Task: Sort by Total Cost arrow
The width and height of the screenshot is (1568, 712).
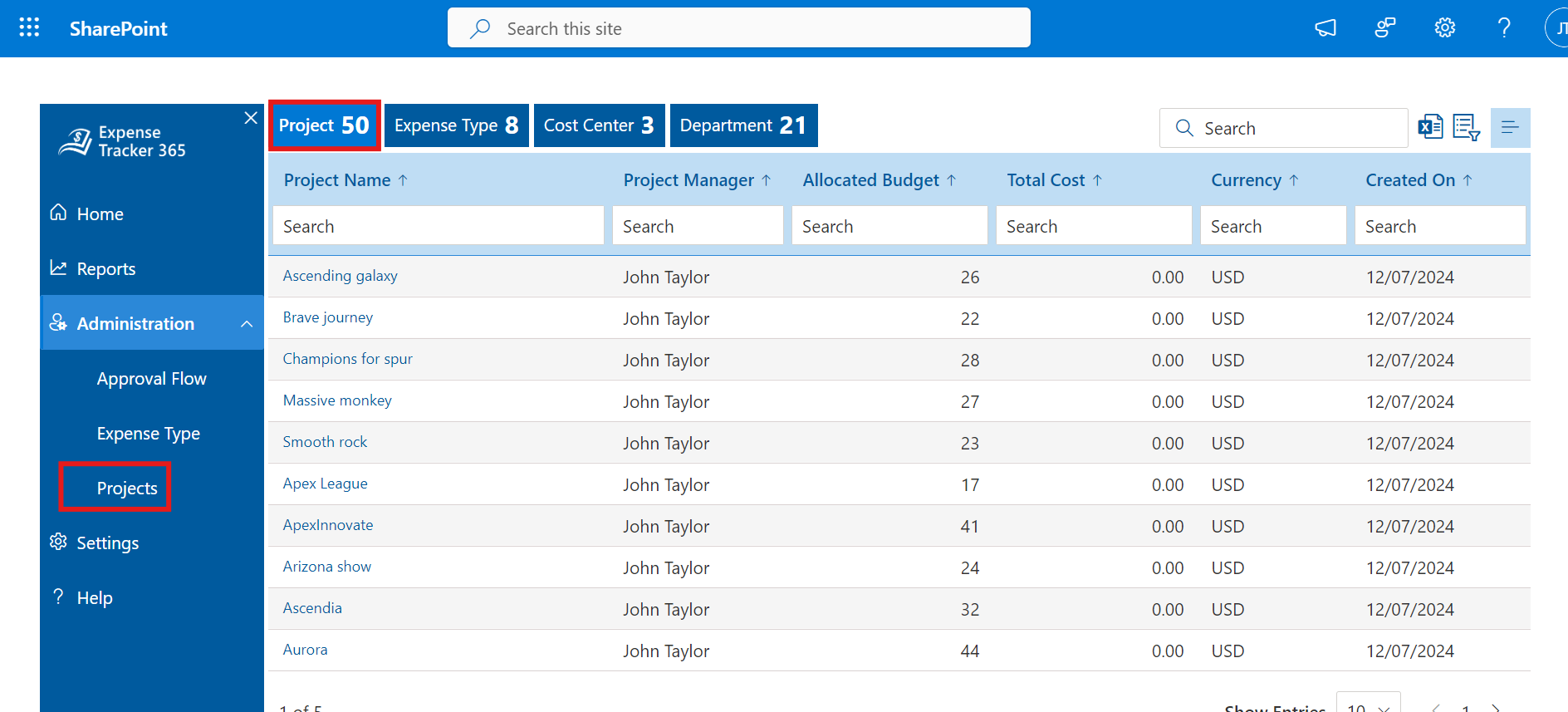Action: [x=1097, y=180]
